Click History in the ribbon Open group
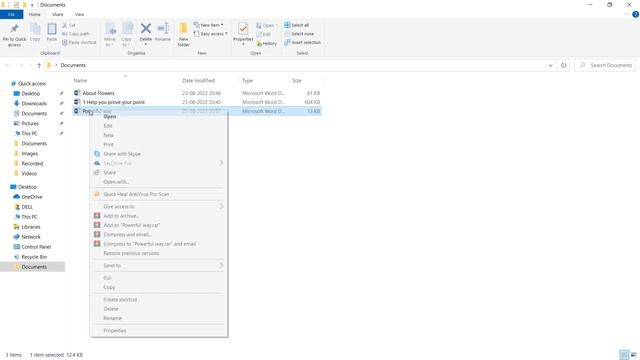The width and height of the screenshot is (640, 360). tap(267, 43)
